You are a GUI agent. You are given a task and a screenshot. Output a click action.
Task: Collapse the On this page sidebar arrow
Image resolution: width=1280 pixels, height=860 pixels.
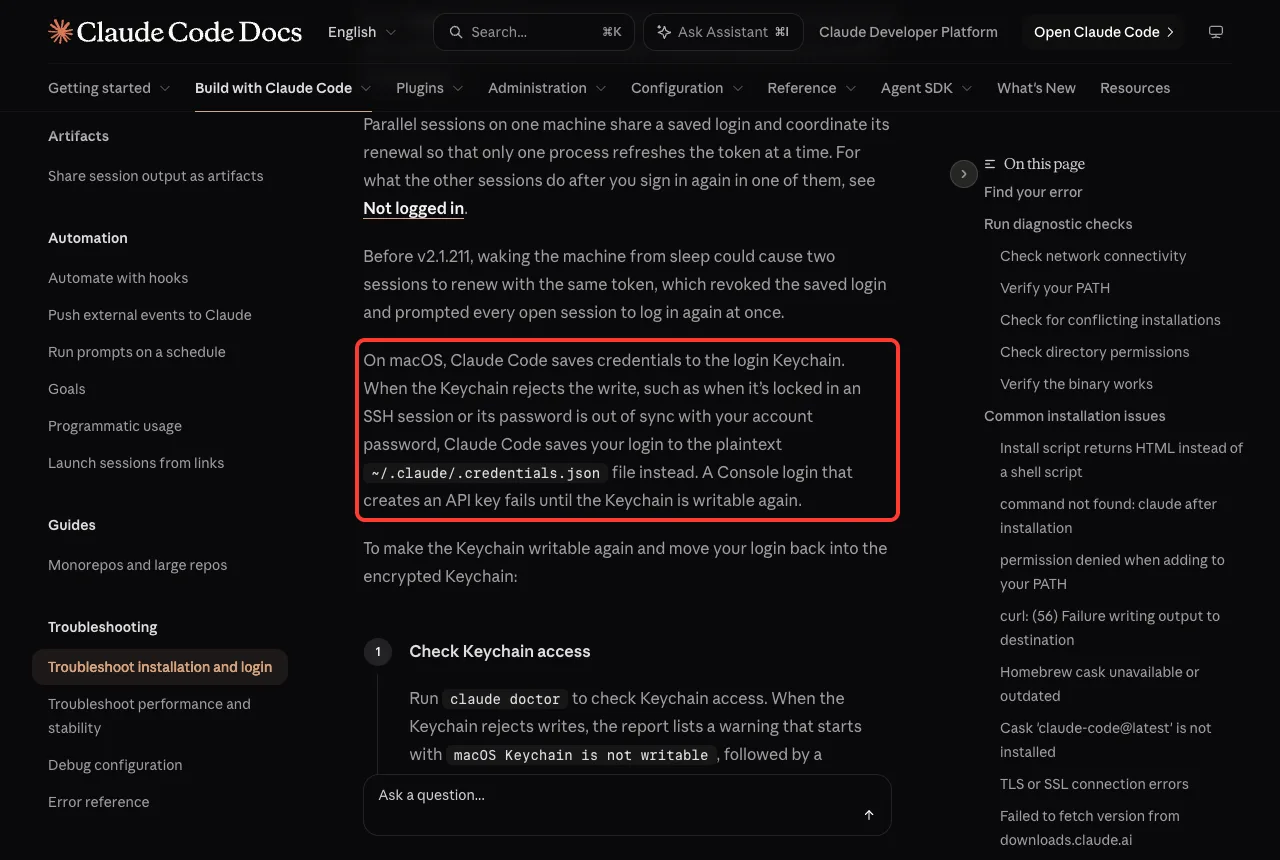(963, 174)
